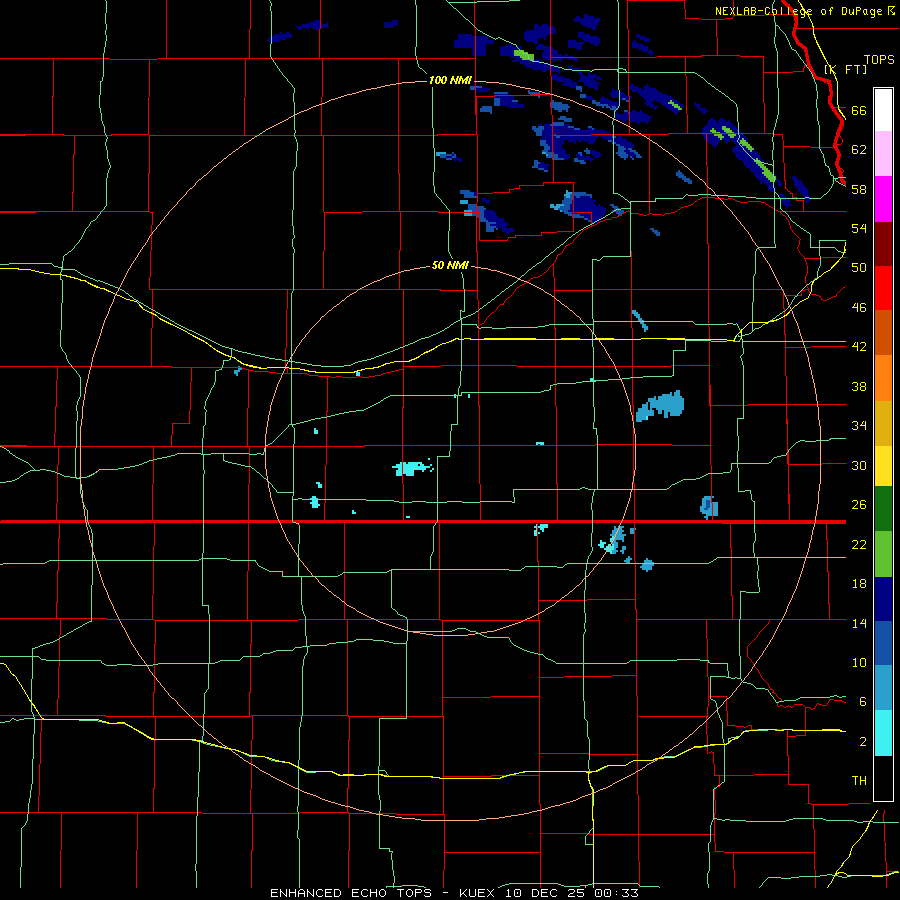Click the '62' legend scale value
The width and height of the screenshot is (900, 900).
coord(859,150)
